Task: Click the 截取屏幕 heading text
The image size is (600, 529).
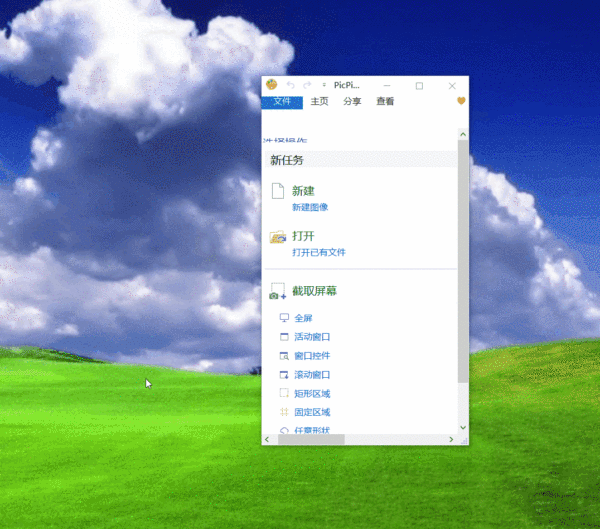Action: click(x=314, y=291)
